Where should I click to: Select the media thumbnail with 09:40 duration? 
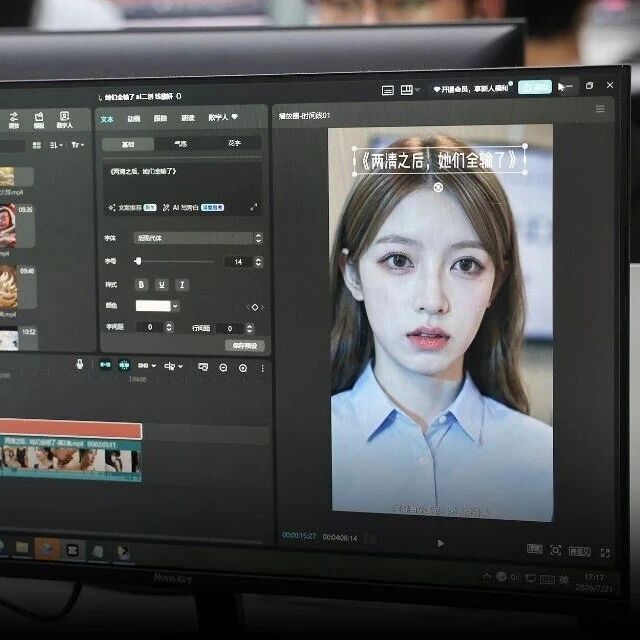pos(18,287)
